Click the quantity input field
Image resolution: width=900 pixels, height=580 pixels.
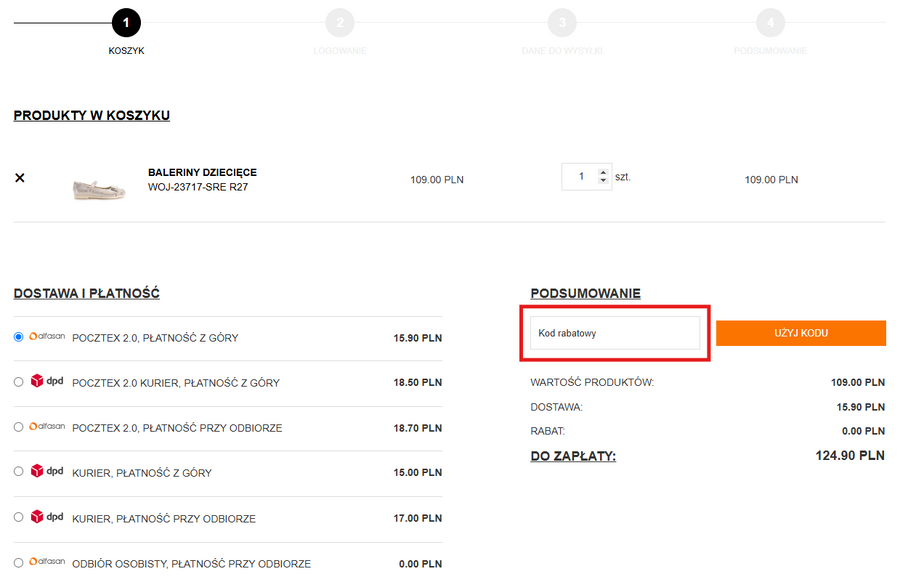580,177
